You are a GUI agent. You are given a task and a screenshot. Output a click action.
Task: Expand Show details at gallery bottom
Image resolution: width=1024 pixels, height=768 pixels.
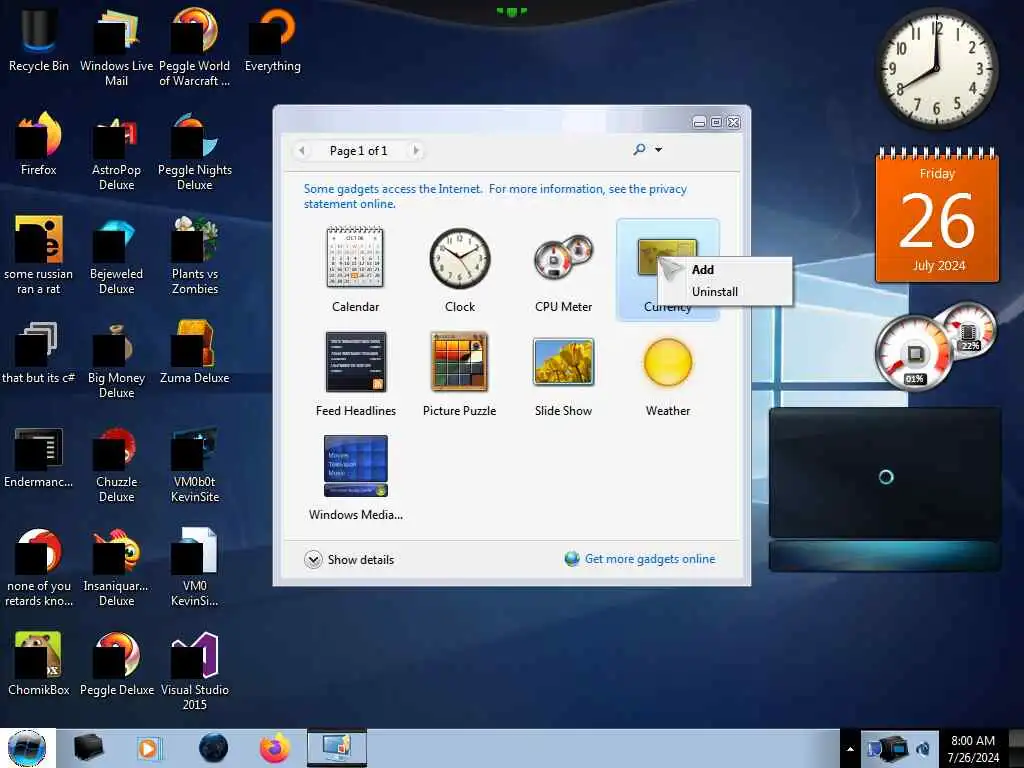(349, 560)
